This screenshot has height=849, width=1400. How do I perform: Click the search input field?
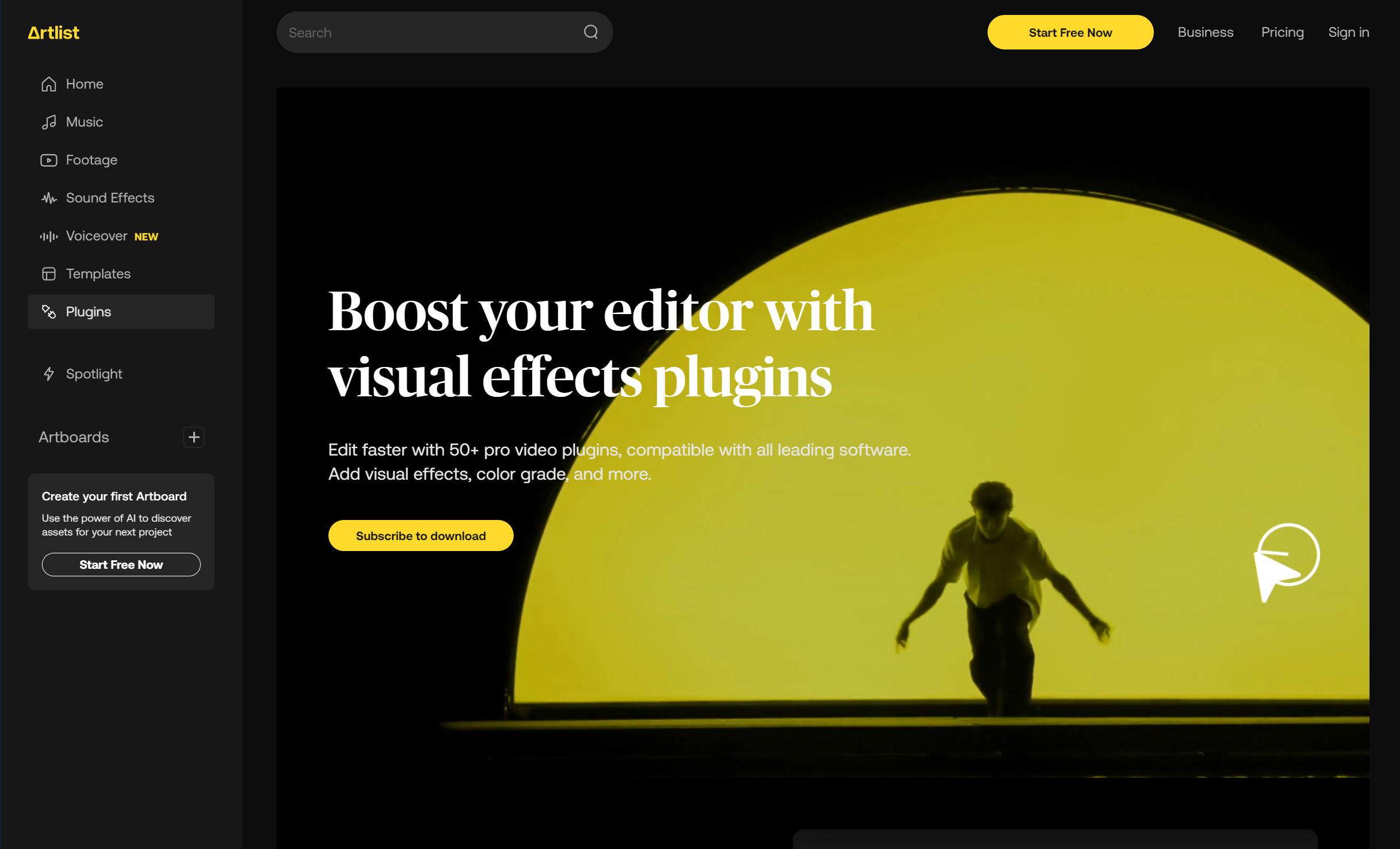click(x=443, y=32)
